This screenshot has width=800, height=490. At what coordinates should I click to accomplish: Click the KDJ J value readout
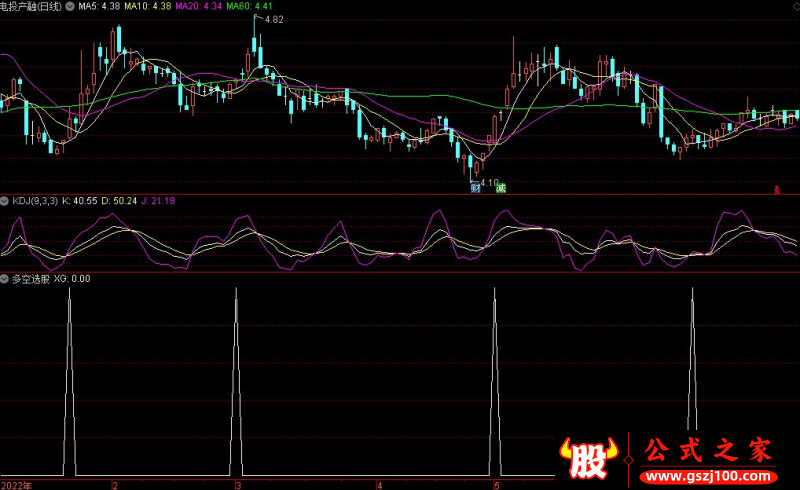[x=158, y=201]
